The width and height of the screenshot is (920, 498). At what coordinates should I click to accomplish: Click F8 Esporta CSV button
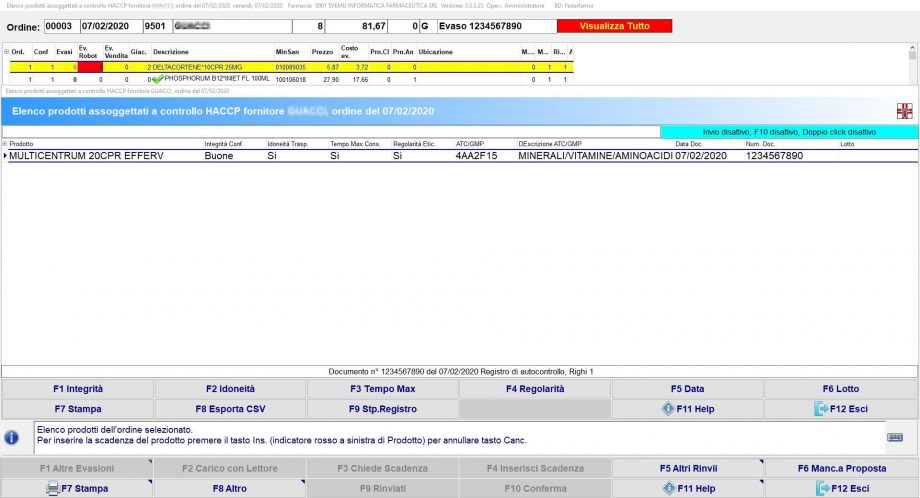coord(230,409)
